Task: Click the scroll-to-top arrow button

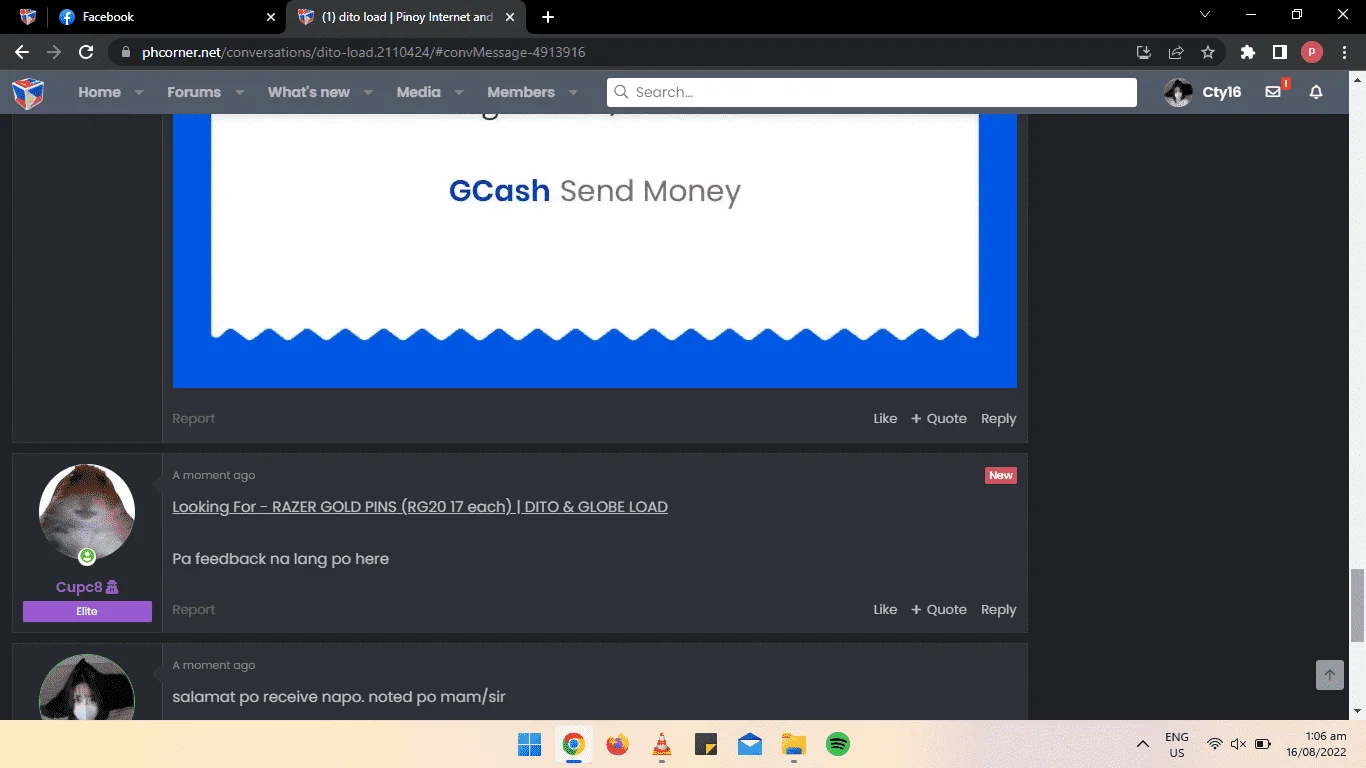Action: click(x=1329, y=675)
